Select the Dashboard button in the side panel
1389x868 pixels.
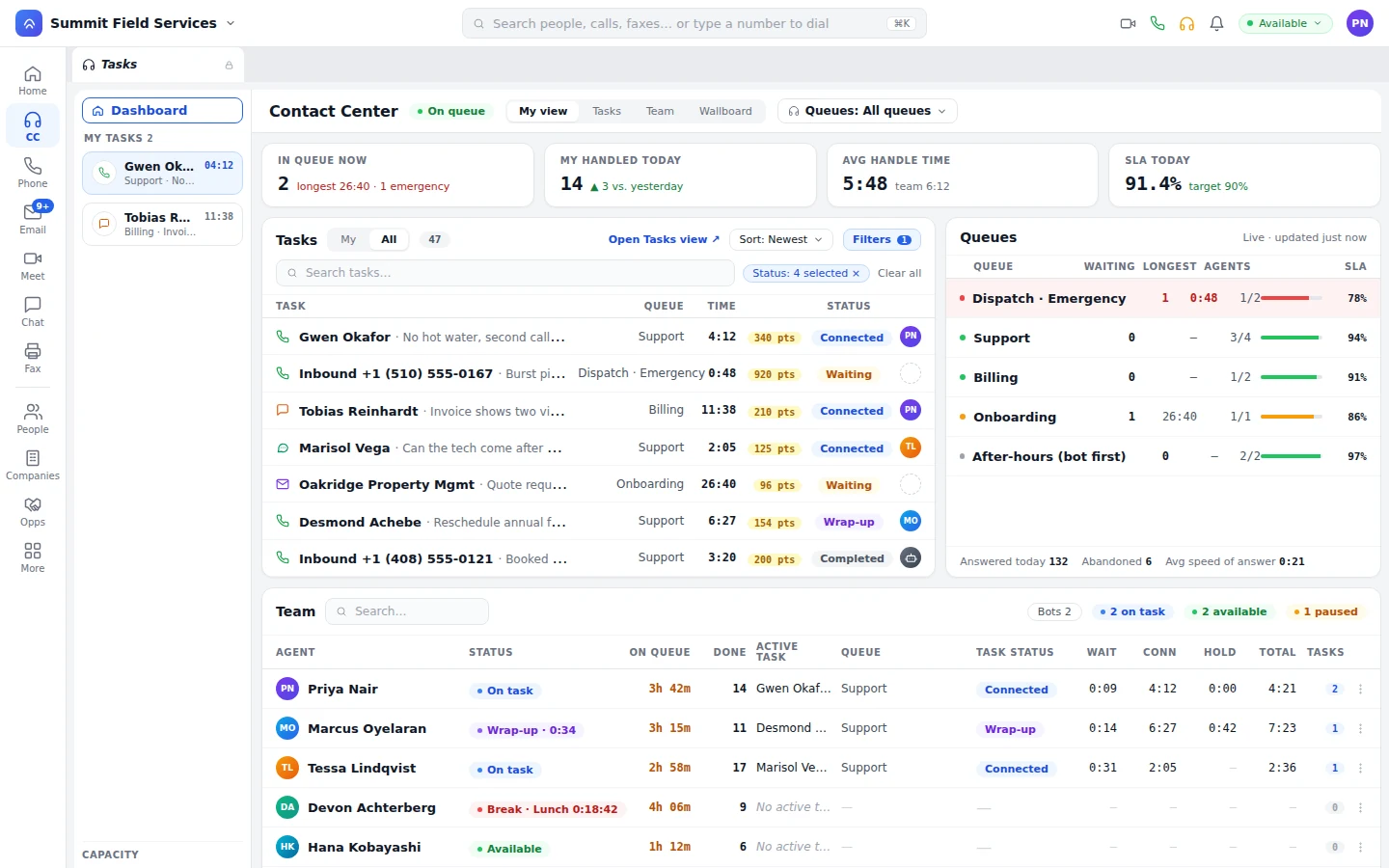[x=162, y=111]
